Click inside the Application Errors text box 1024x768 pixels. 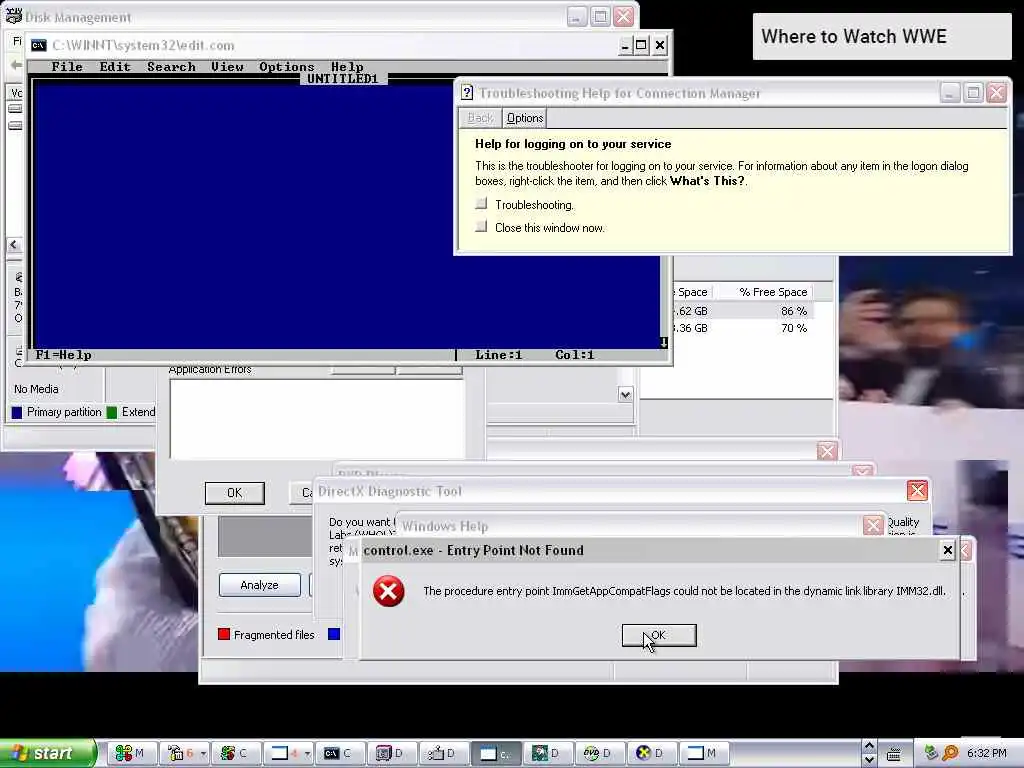click(x=317, y=419)
